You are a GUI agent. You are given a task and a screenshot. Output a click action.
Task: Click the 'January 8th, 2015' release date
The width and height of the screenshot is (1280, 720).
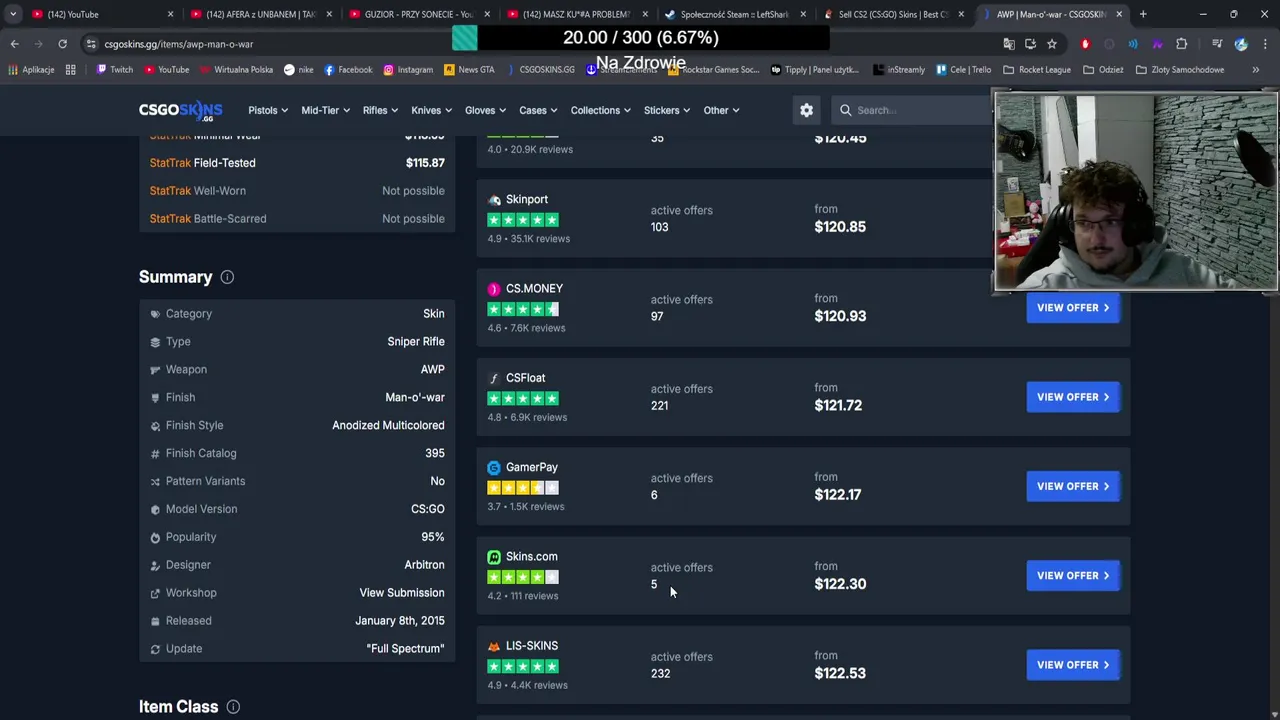click(400, 621)
